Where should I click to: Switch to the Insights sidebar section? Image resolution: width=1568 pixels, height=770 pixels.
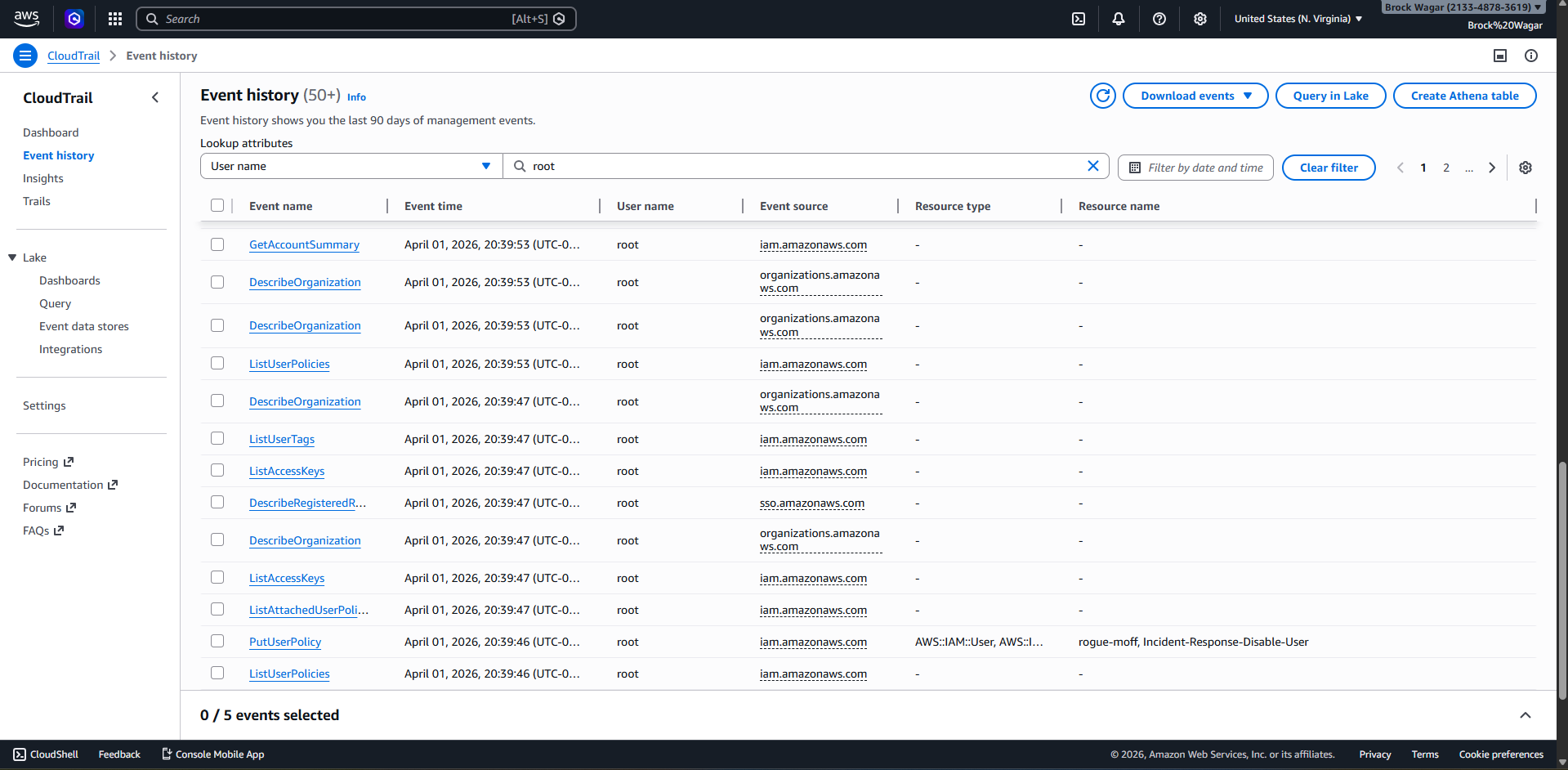tap(42, 177)
